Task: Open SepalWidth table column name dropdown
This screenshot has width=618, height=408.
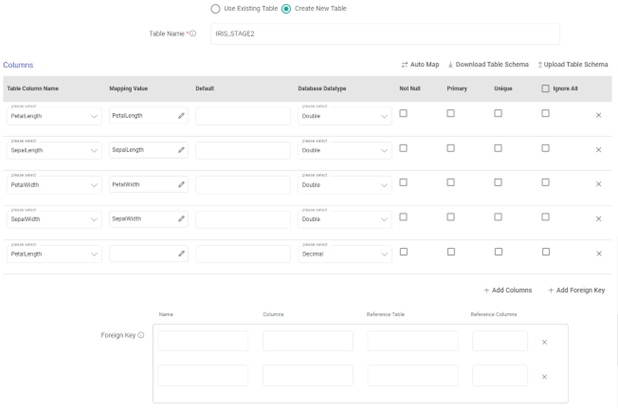Action: [54, 219]
